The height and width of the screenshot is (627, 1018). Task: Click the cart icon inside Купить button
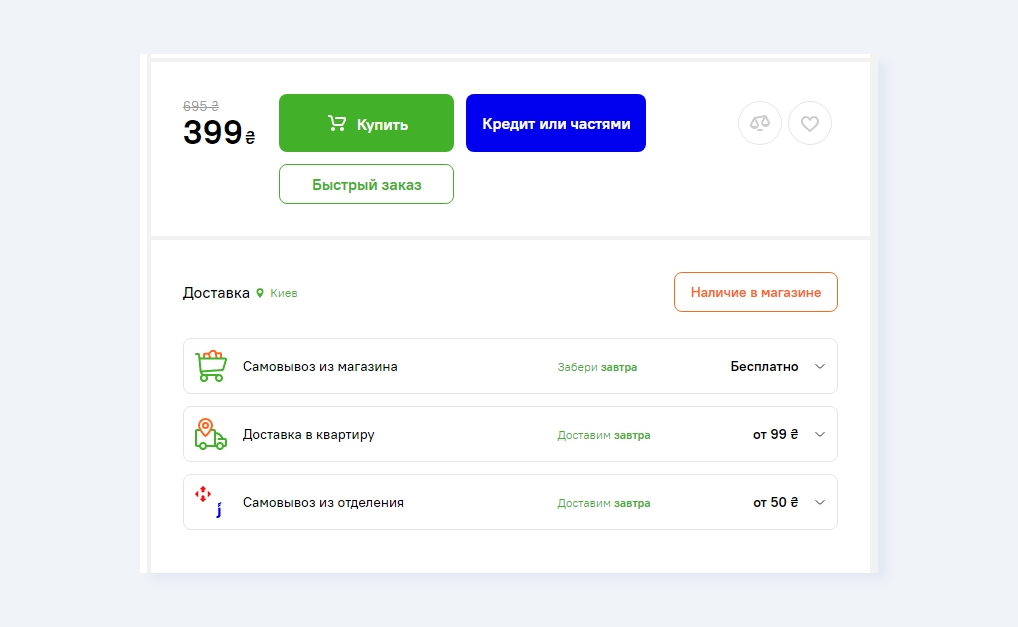(x=337, y=123)
